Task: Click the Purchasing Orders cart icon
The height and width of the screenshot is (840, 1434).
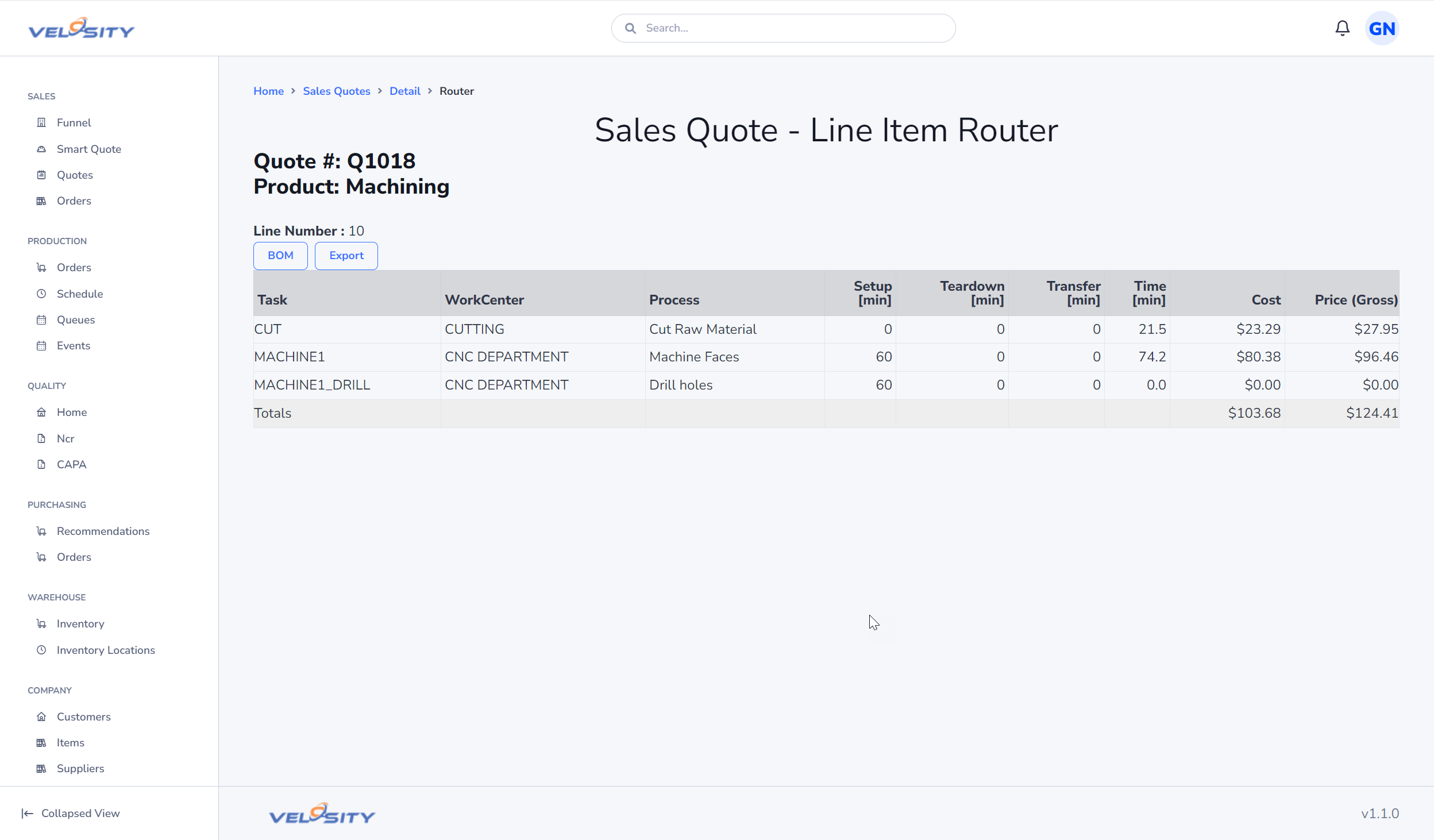Action: pos(41,557)
